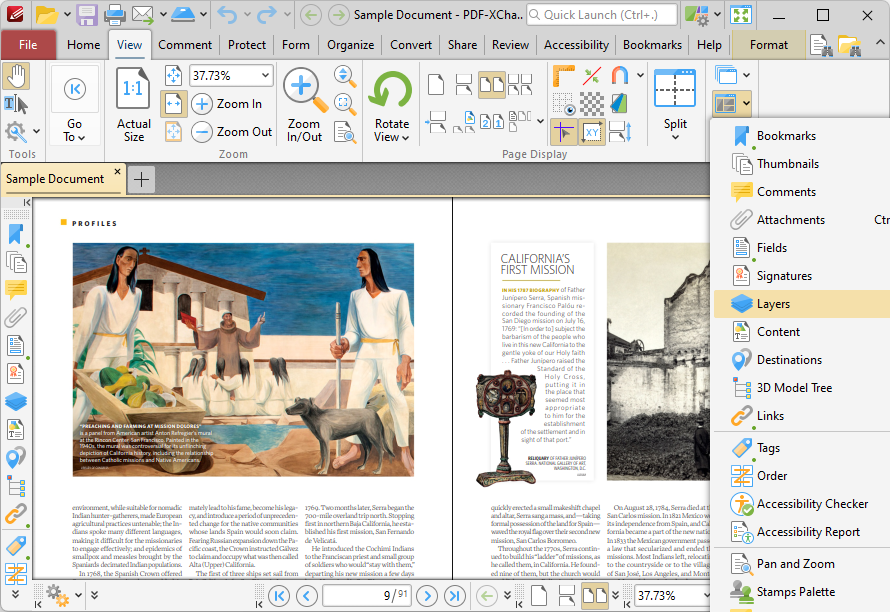Open the Accessibility tab

576,45
